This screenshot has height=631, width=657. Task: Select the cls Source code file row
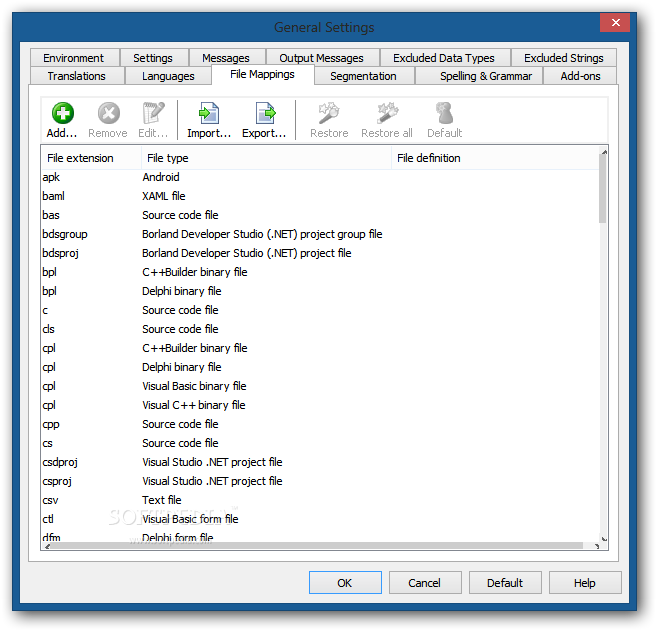click(320, 329)
